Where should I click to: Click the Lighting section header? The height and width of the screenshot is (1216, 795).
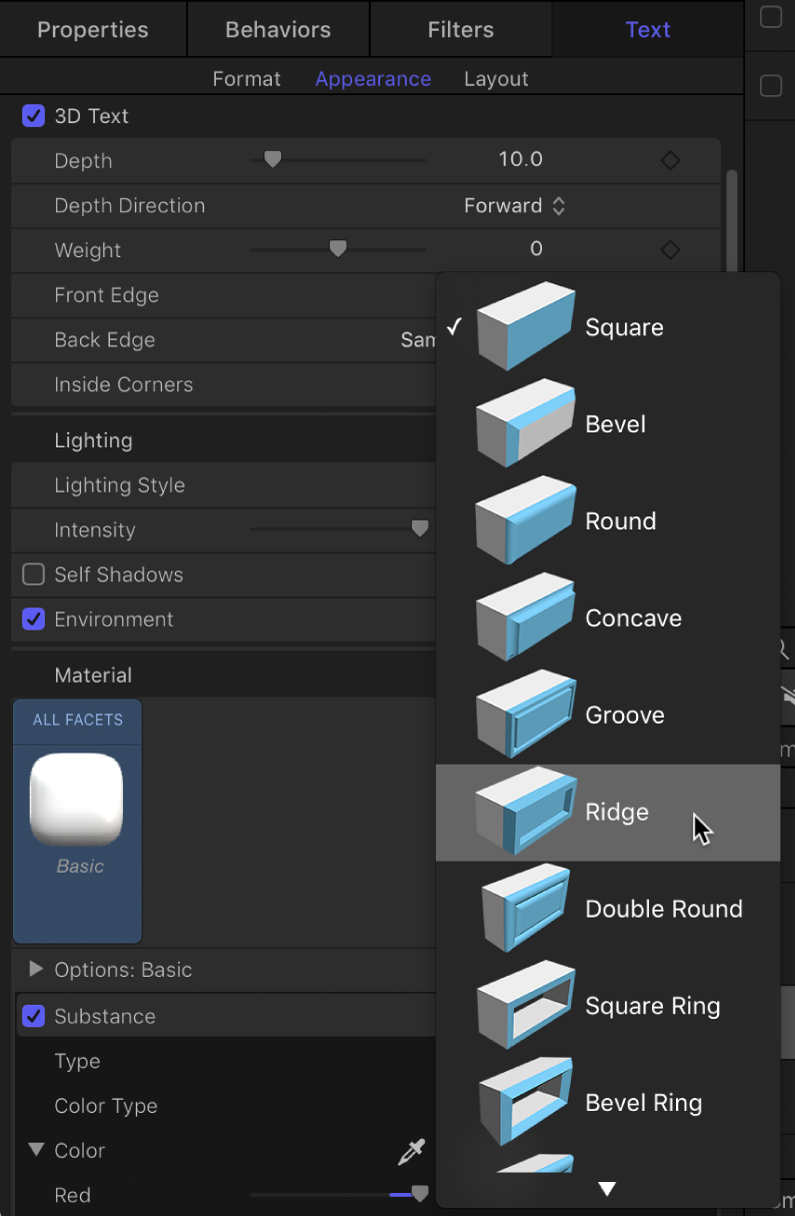pos(94,440)
